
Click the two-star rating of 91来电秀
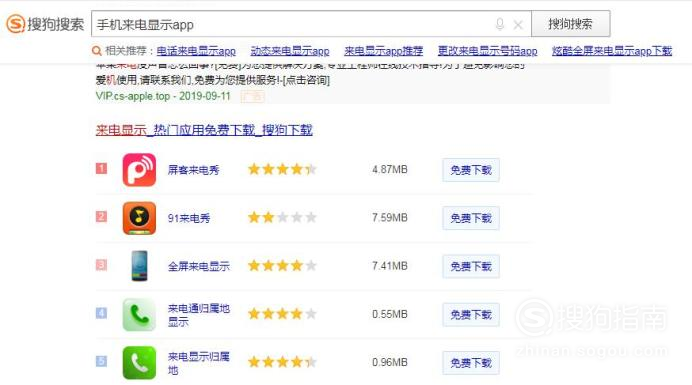[282, 217]
